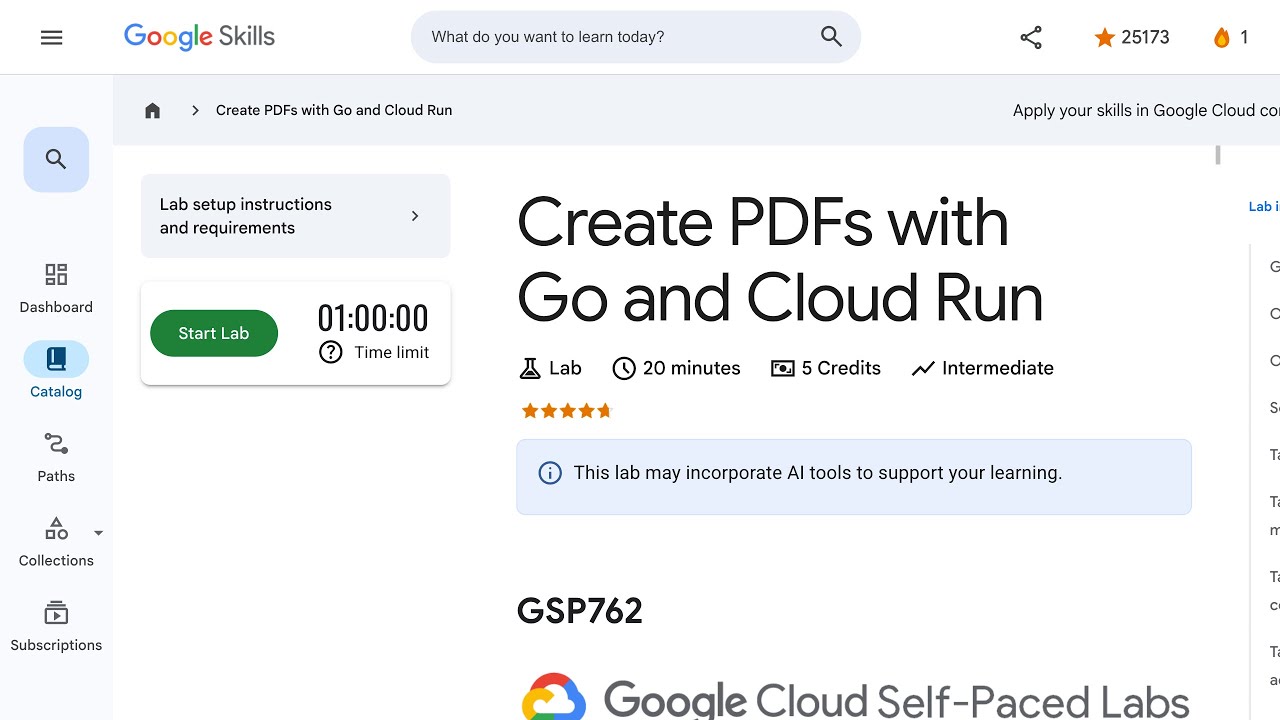The width and height of the screenshot is (1280, 720).
Task: Click the Intermediate trend icon
Action: click(923, 369)
